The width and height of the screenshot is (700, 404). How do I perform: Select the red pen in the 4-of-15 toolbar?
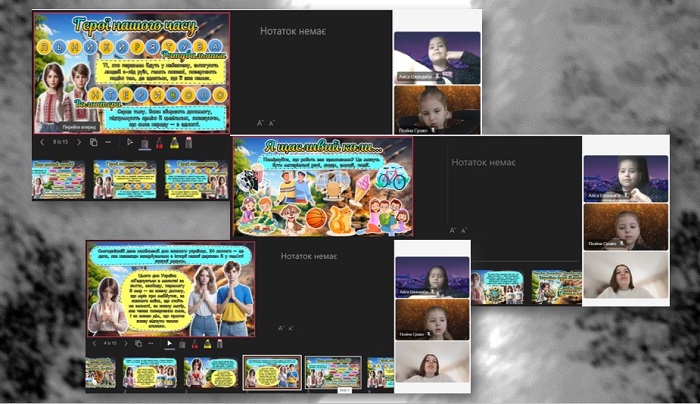(195, 344)
